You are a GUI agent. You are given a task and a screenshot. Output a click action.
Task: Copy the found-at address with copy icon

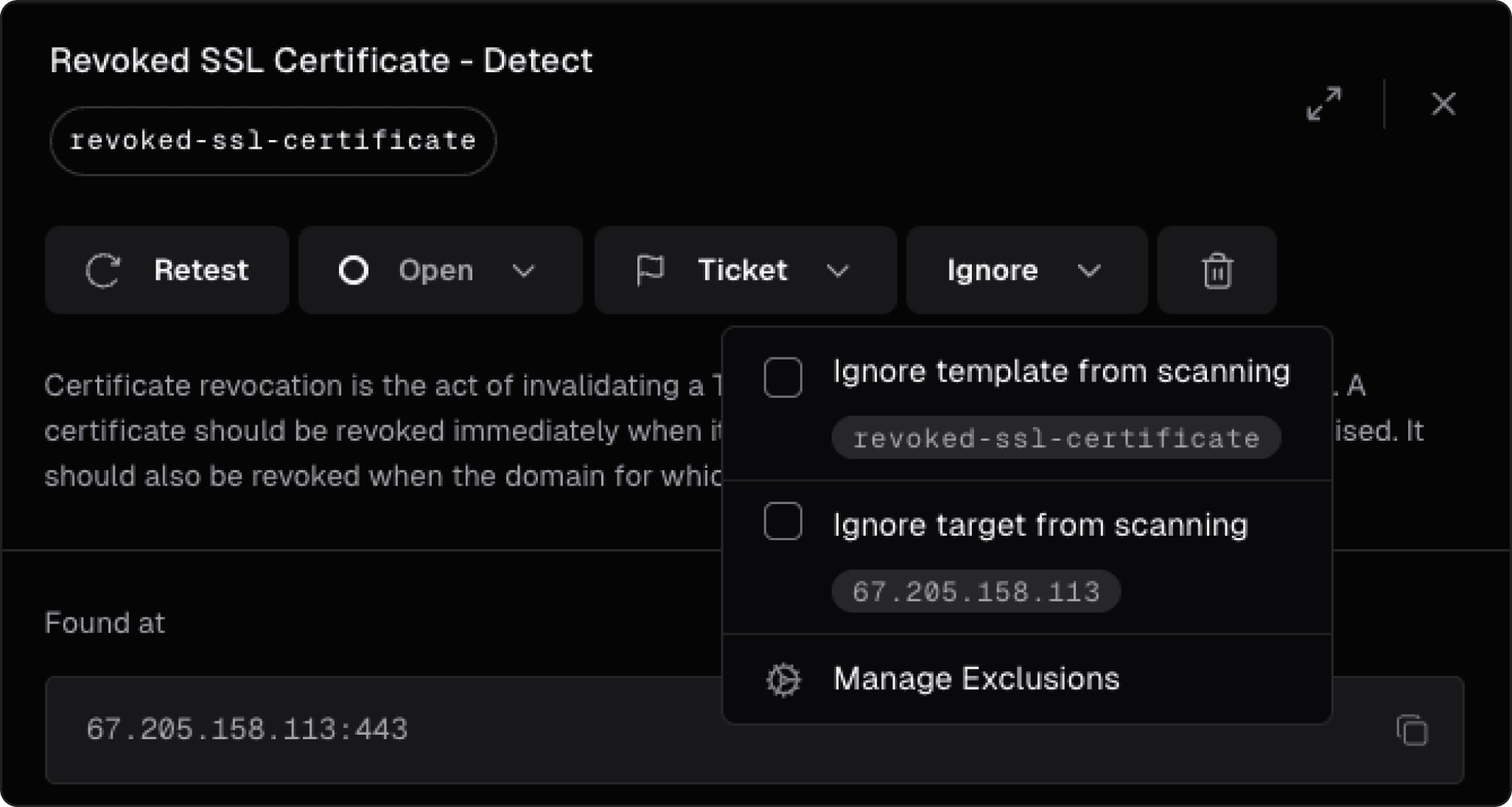[x=1412, y=730]
